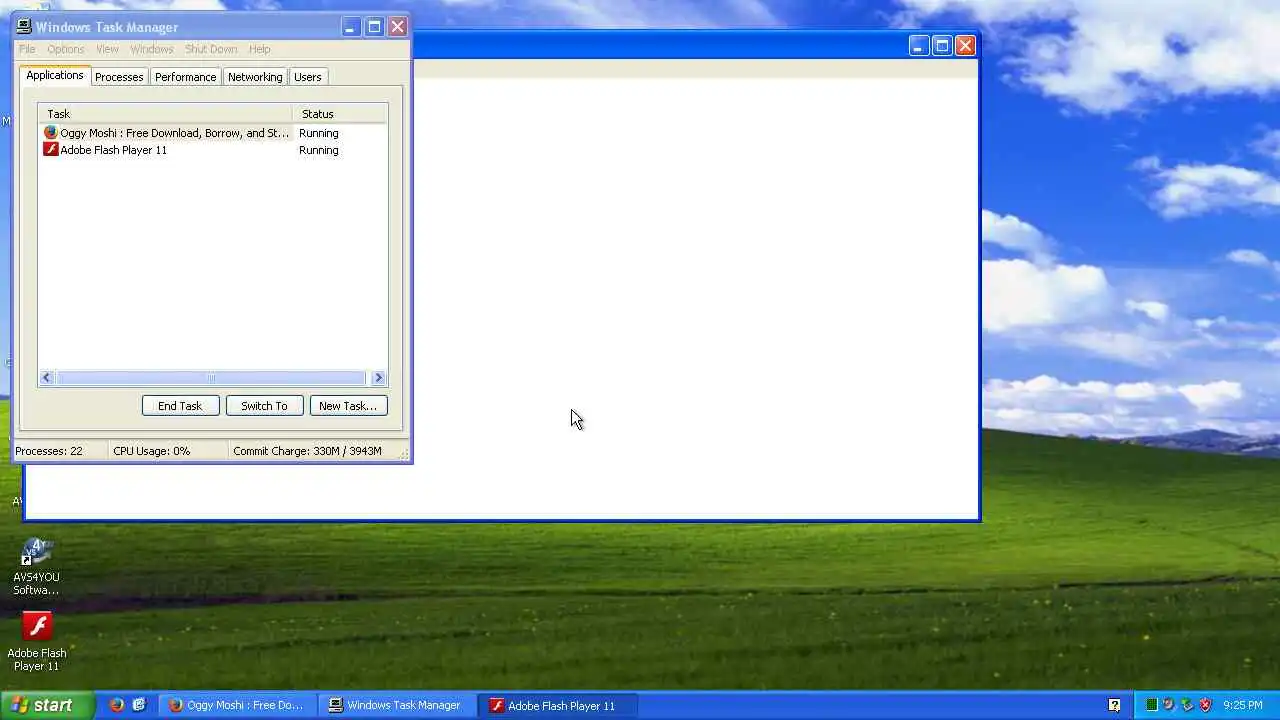Viewport: 1280px width, 720px height.
Task: Click Commit Charge: 330M / 3943M status text
Action: (307, 451)
